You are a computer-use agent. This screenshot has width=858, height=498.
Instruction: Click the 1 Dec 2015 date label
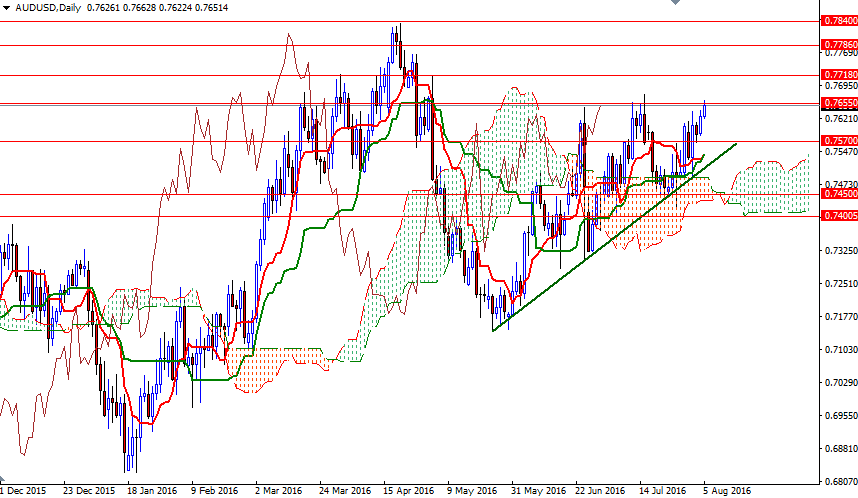pos(23,491)
